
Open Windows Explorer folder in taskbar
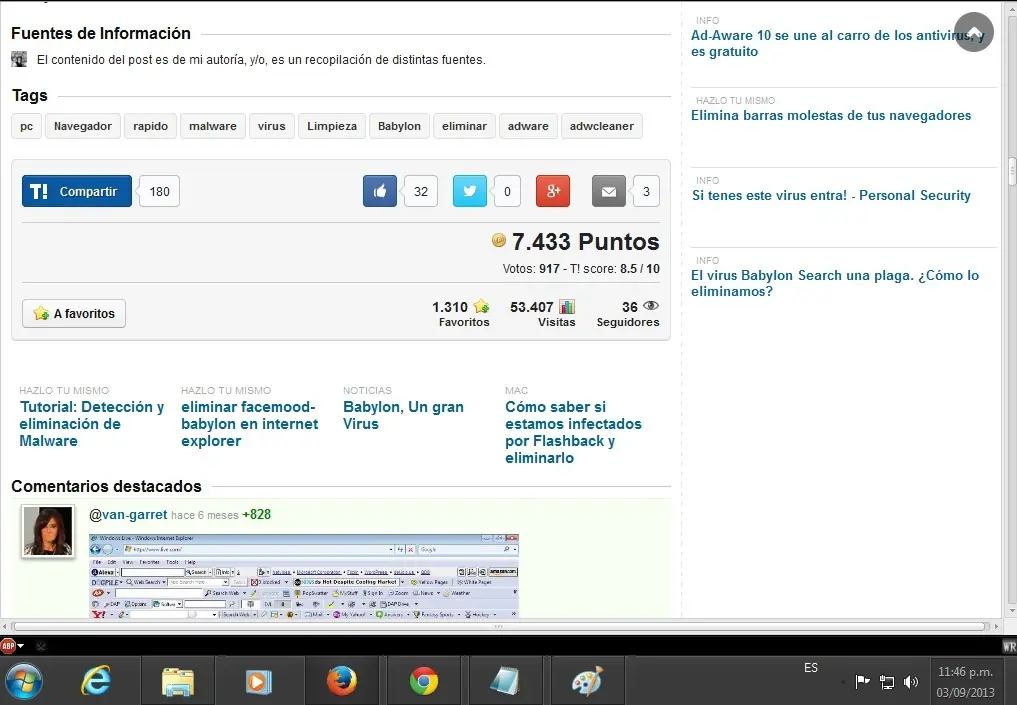[178, 682]
